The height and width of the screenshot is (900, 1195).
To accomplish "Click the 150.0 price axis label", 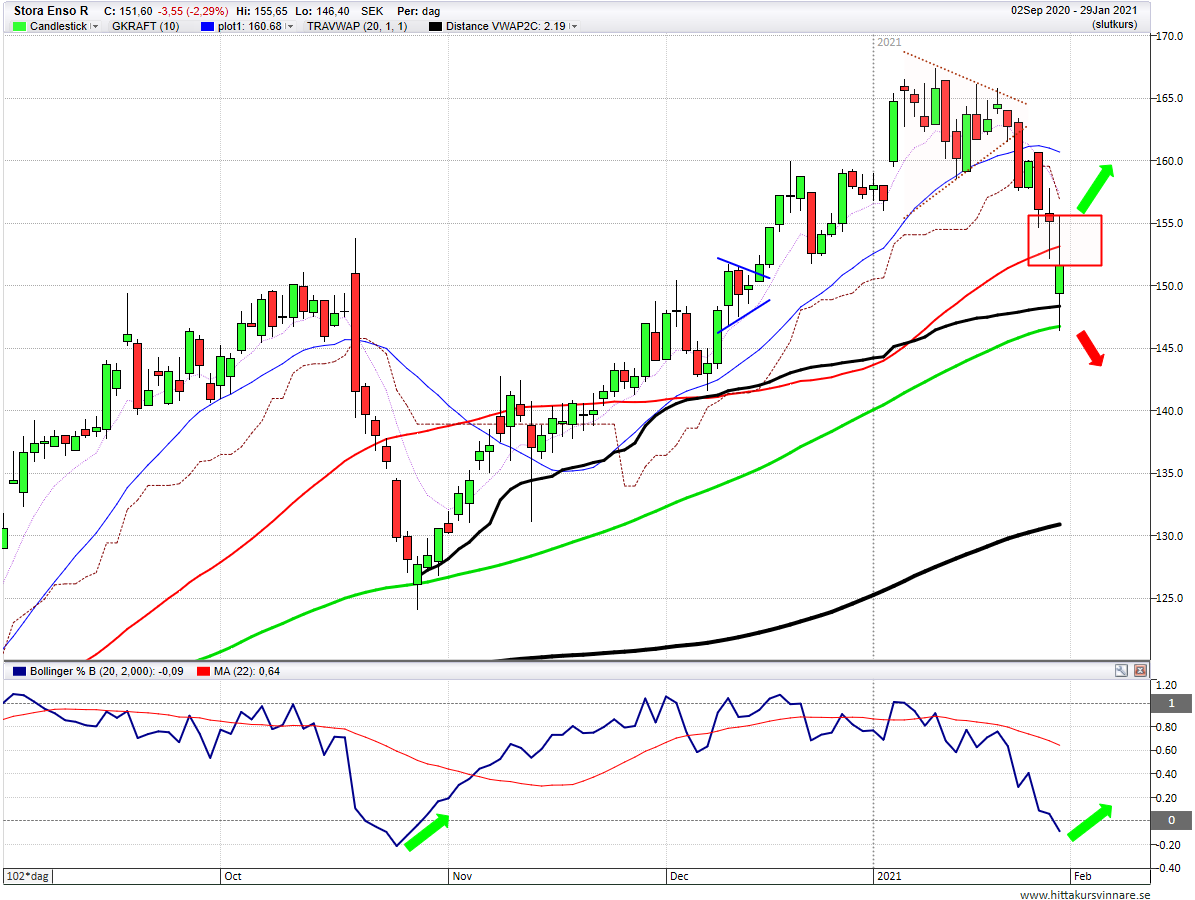I will point(1170,286).
